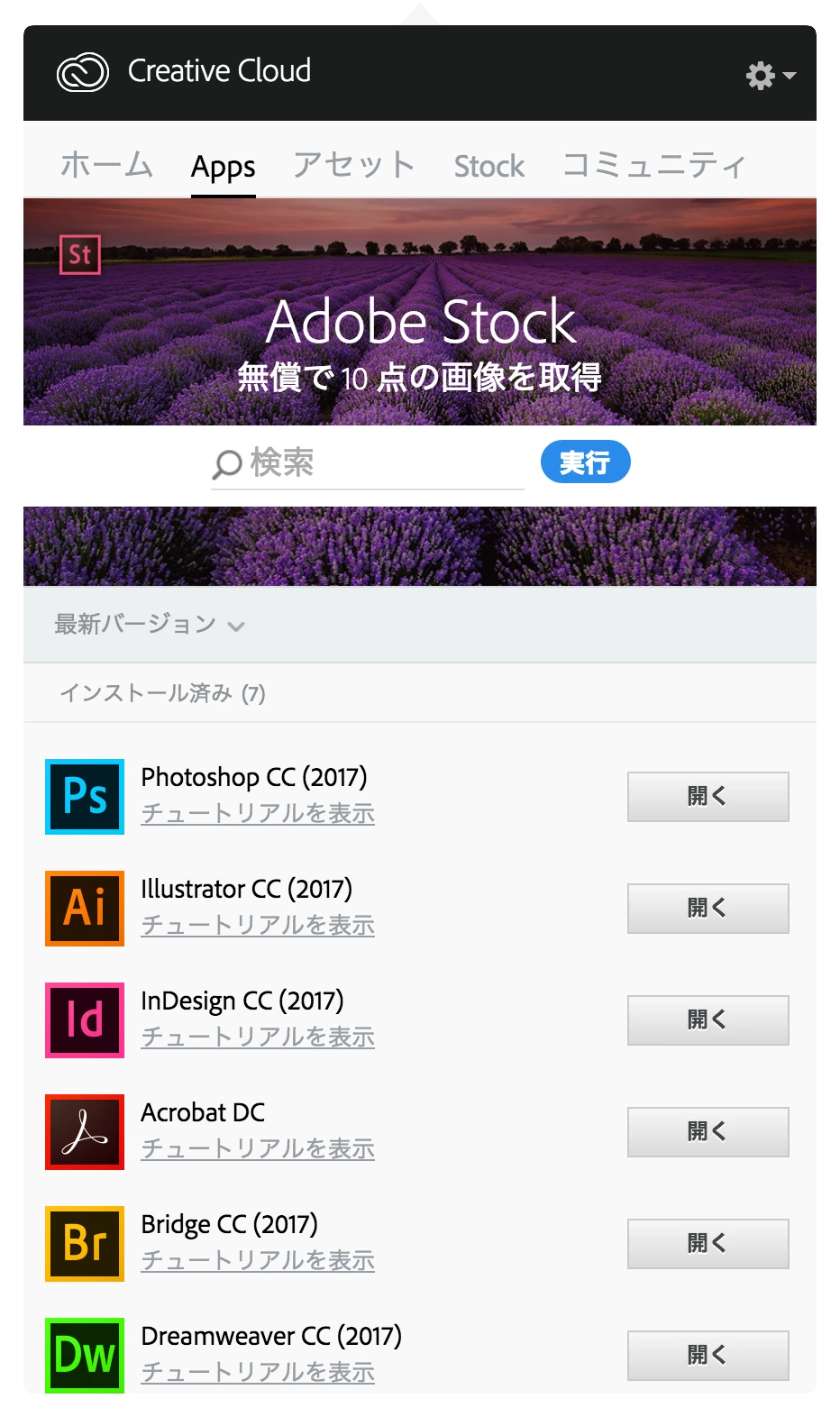Image resolution: width=840 pixels, height=1417 pixels.
Task: Switch to the ホーム tab
Action: tap(106, 166)
